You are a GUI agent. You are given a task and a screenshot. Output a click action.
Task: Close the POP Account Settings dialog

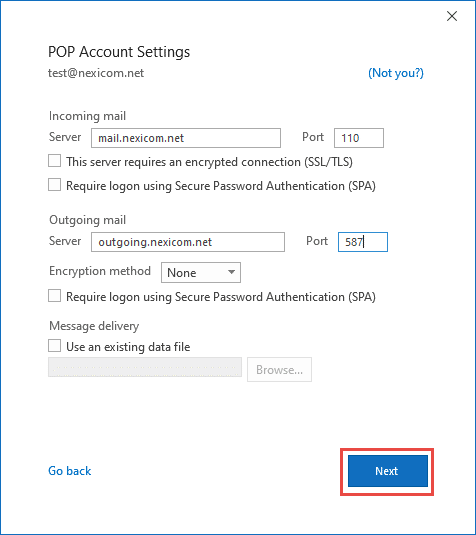point(452,16)
